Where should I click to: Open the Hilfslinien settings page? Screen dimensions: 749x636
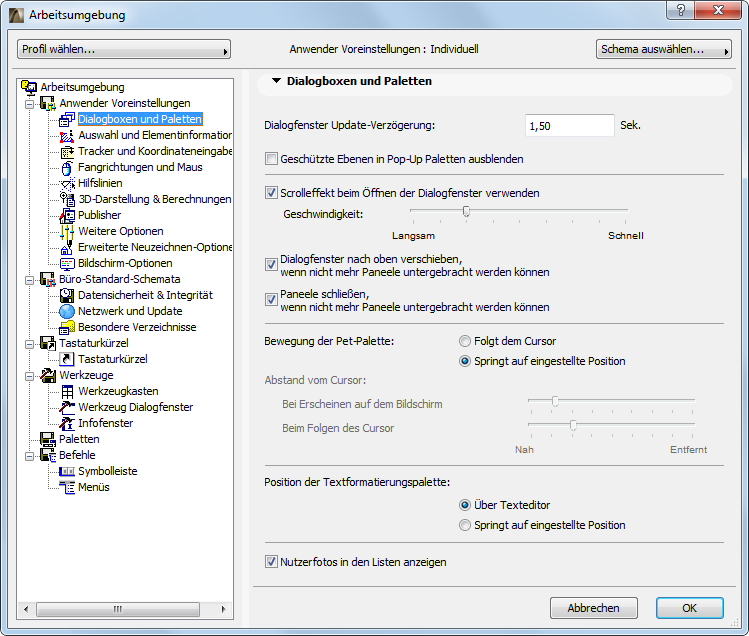(100, 183)
